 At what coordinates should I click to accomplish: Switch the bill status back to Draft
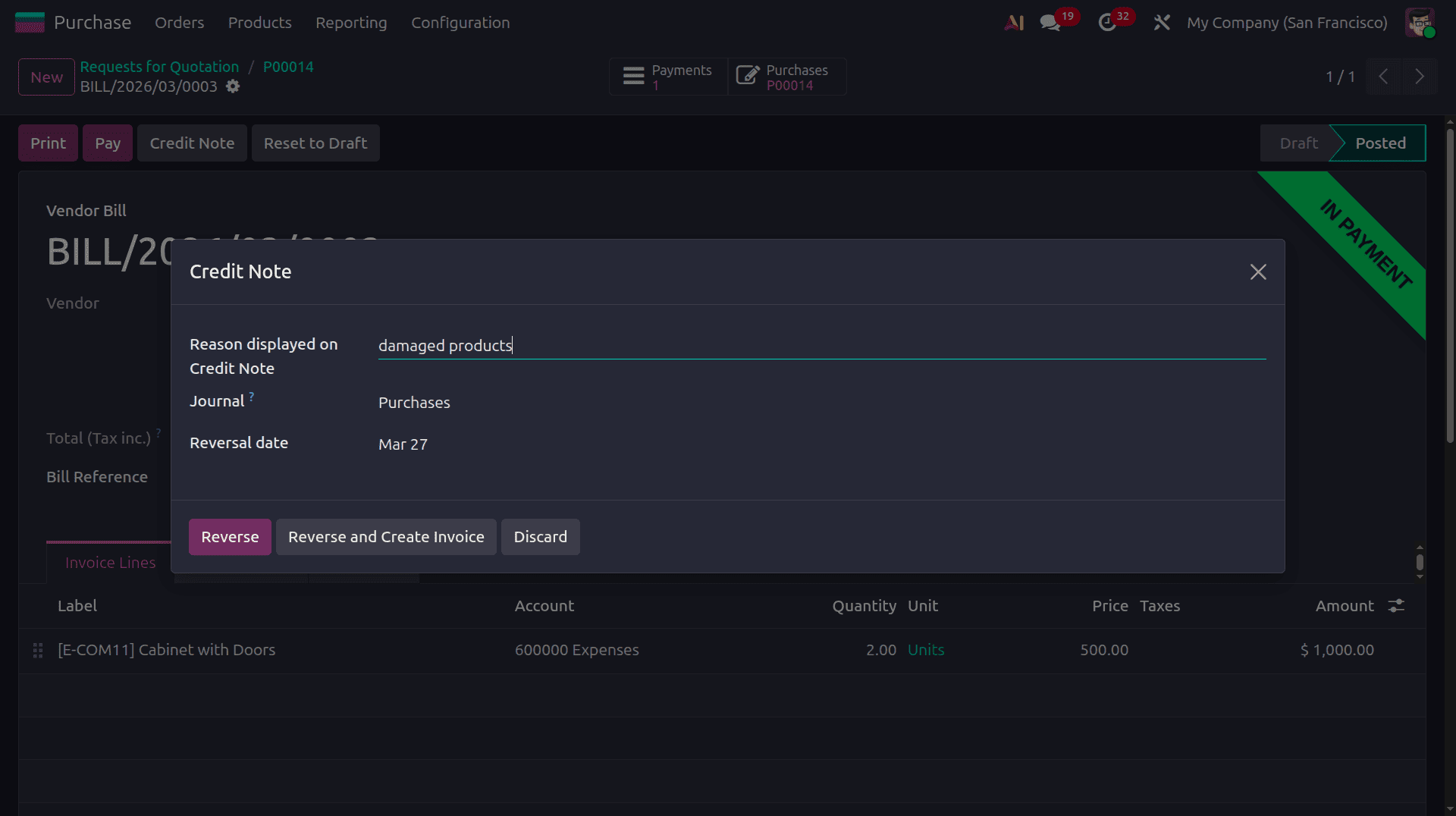1298,143
